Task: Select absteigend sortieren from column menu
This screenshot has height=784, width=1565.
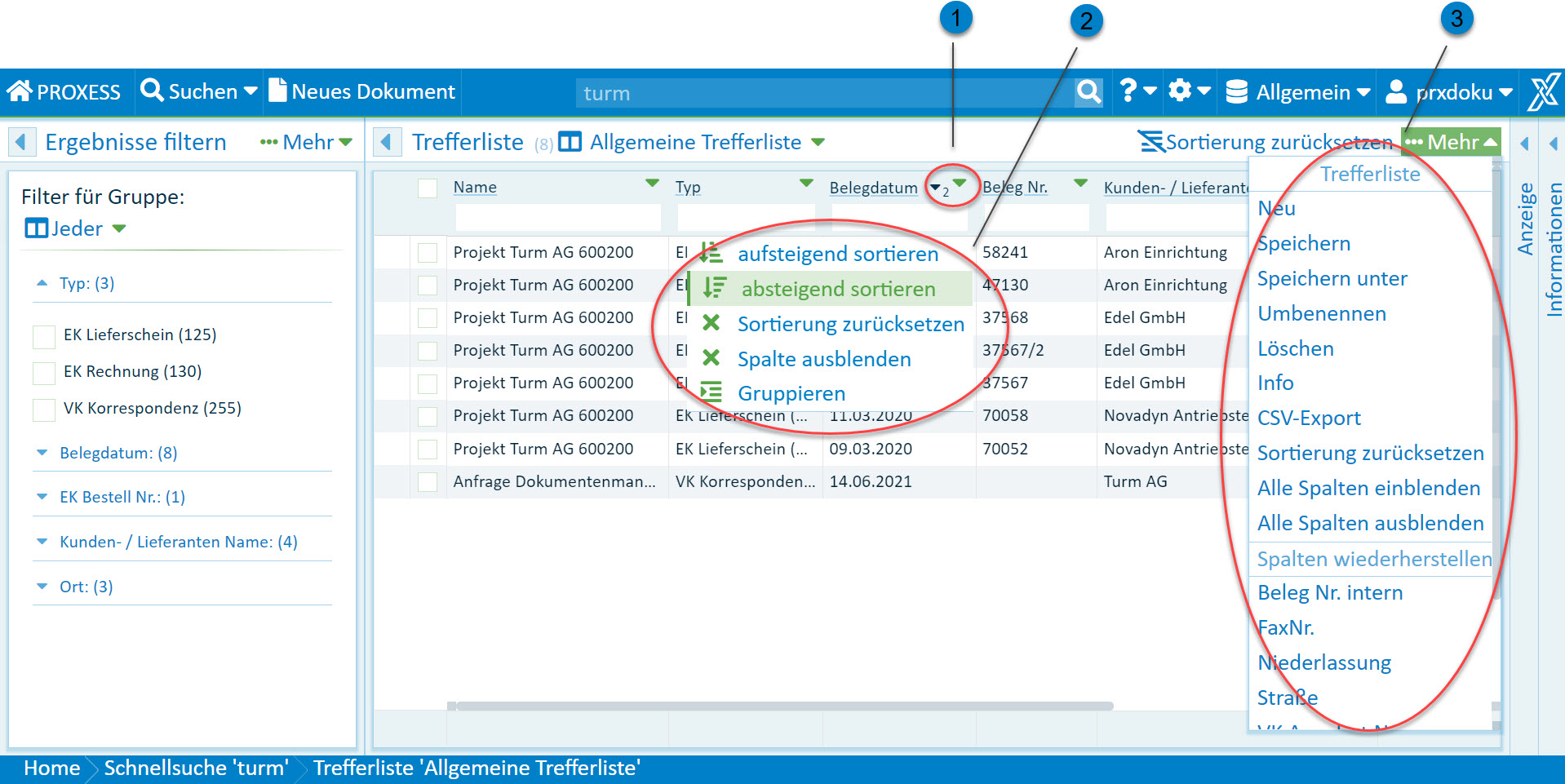Action: coord(837,289)
